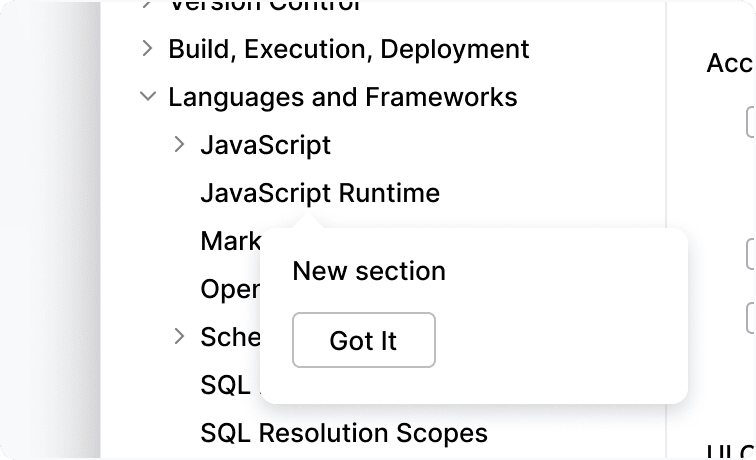Expand the Version Control chevron
The height and width of the screenshot is (460, 756).
[x=147, y=5]
